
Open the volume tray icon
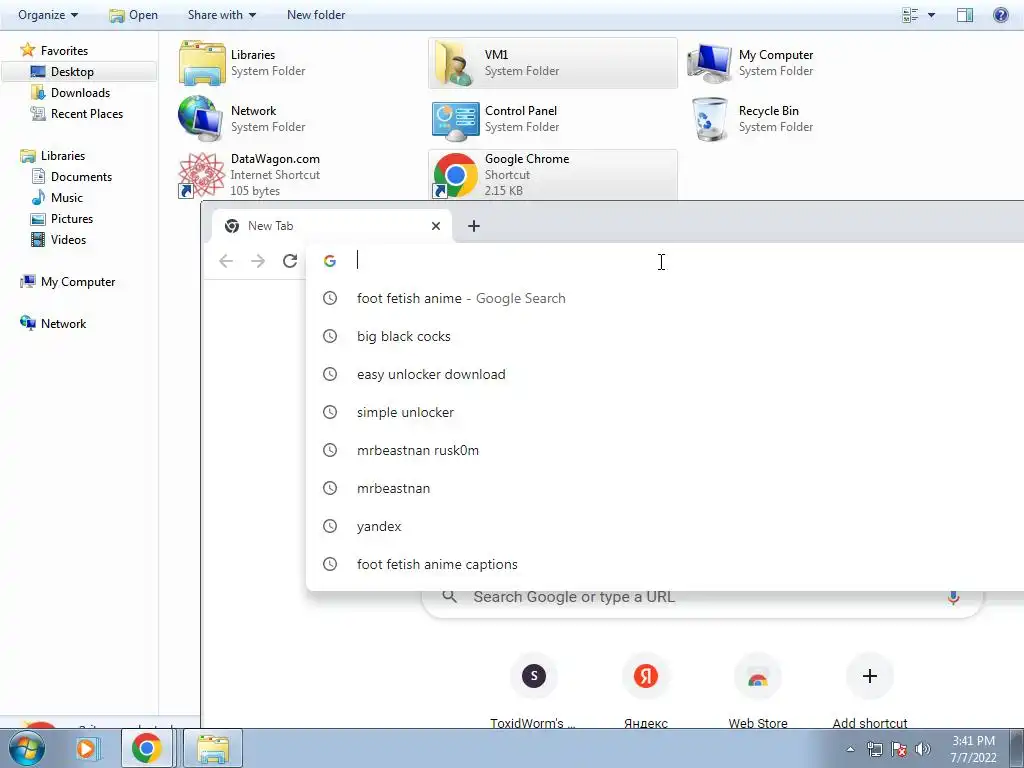pyautogui.click(x=923, y=749)
